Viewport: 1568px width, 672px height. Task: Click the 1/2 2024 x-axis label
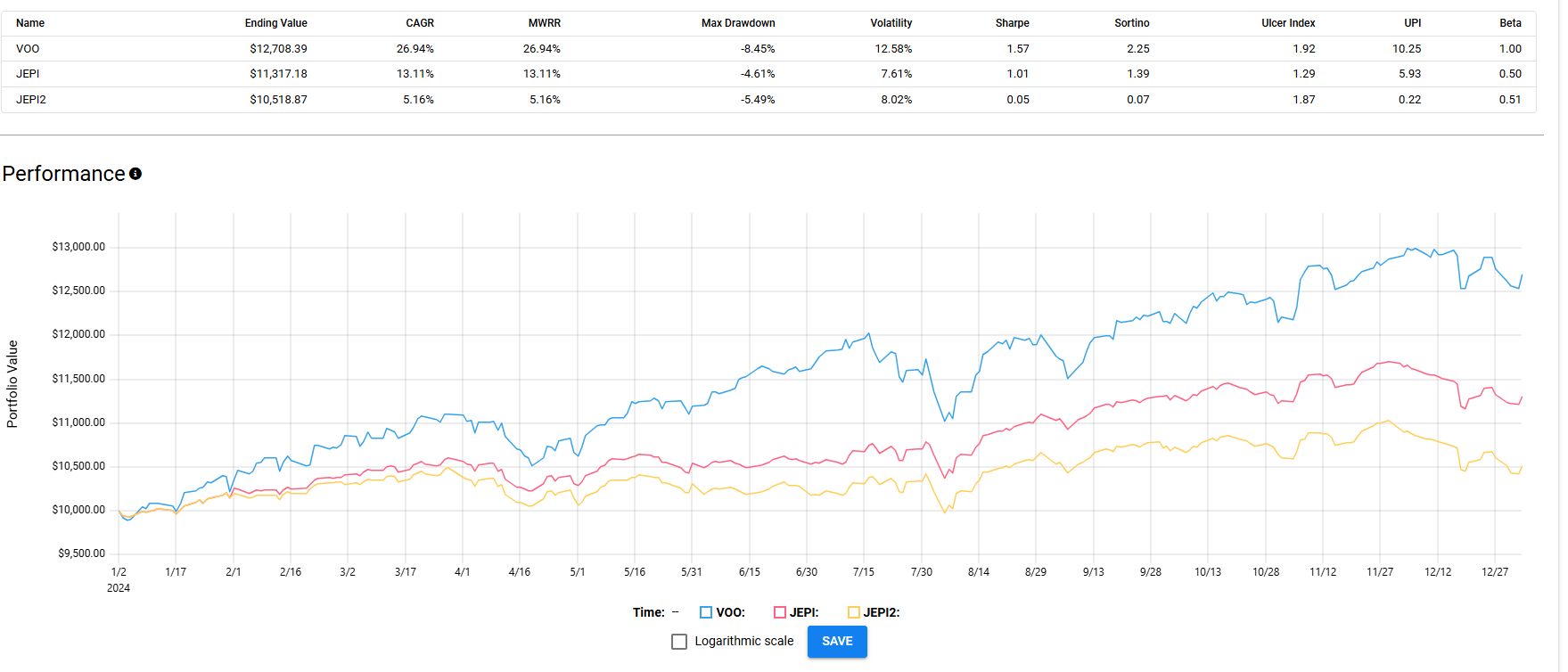click(119, 580)
